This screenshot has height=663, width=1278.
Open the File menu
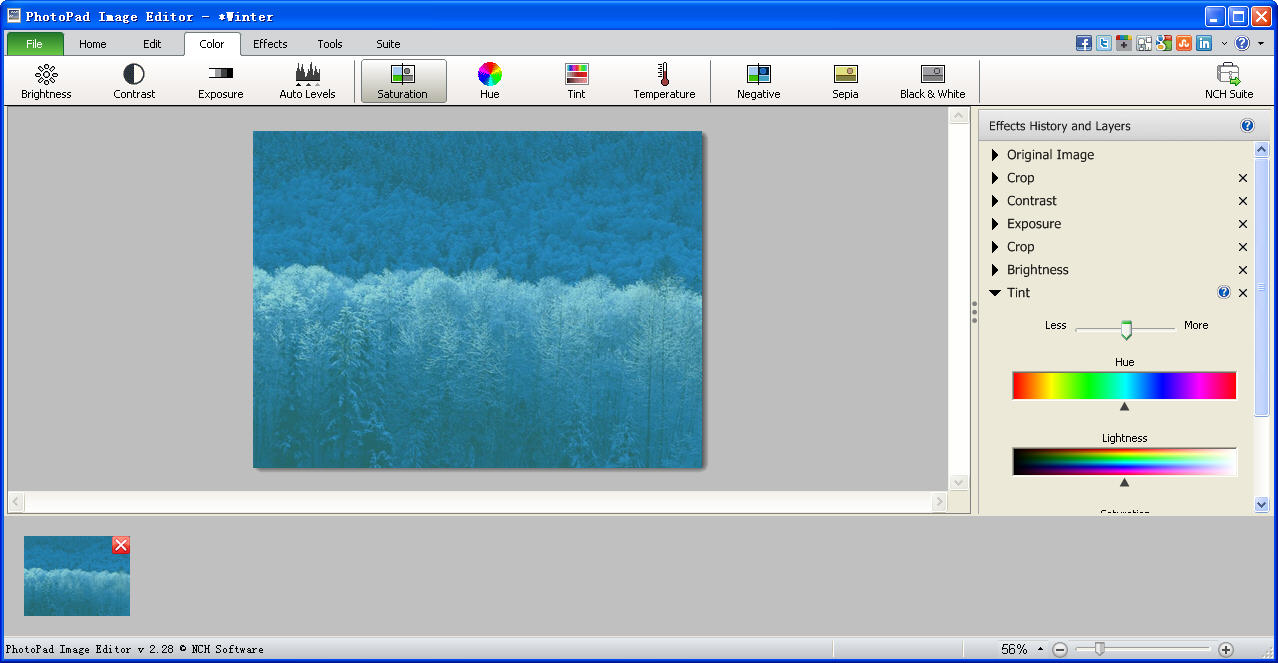[x=35, y=44]
